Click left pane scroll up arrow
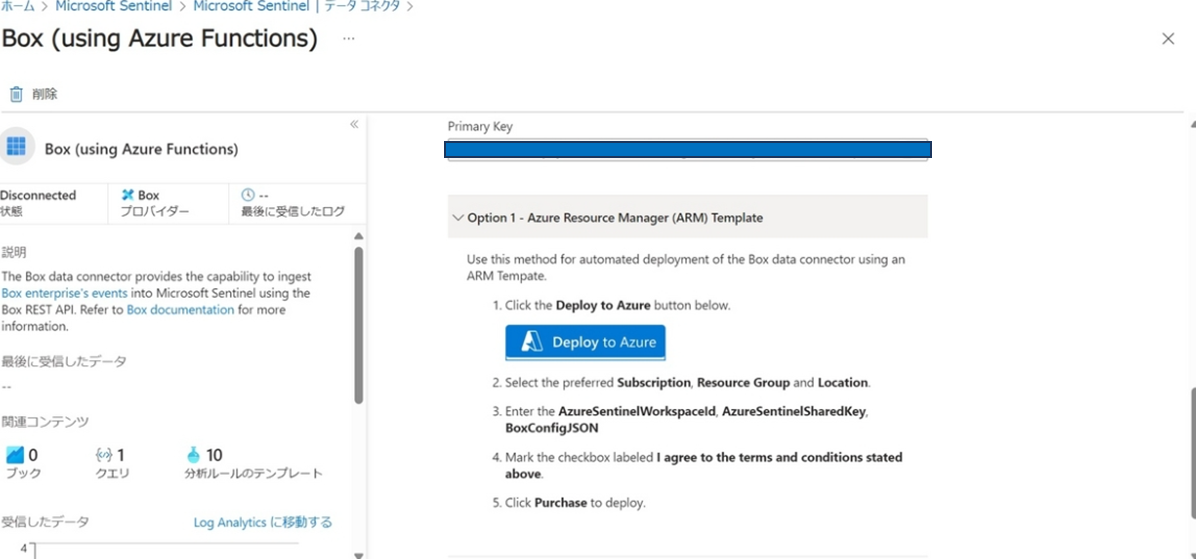Screen dimensions: 1196x559 coord(359,235)
